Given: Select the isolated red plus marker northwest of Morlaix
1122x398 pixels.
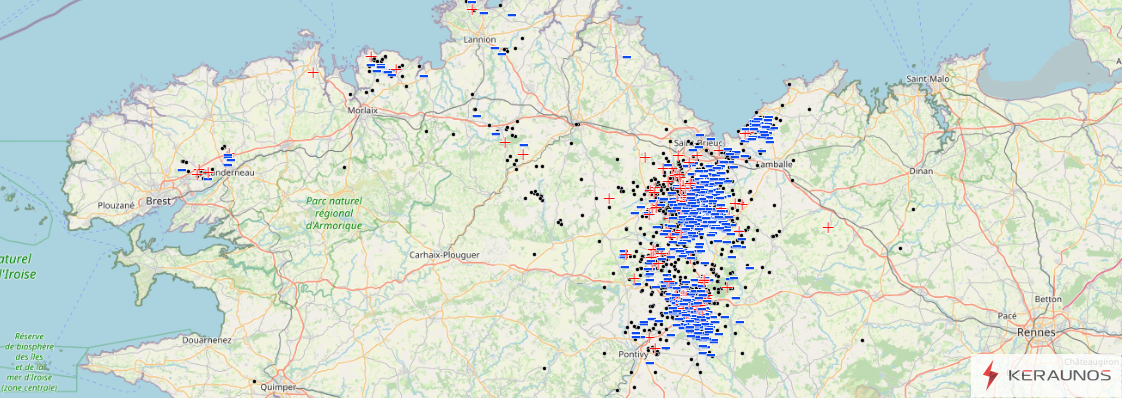Looking at the screenshot, I should click(x=313, y=72).
